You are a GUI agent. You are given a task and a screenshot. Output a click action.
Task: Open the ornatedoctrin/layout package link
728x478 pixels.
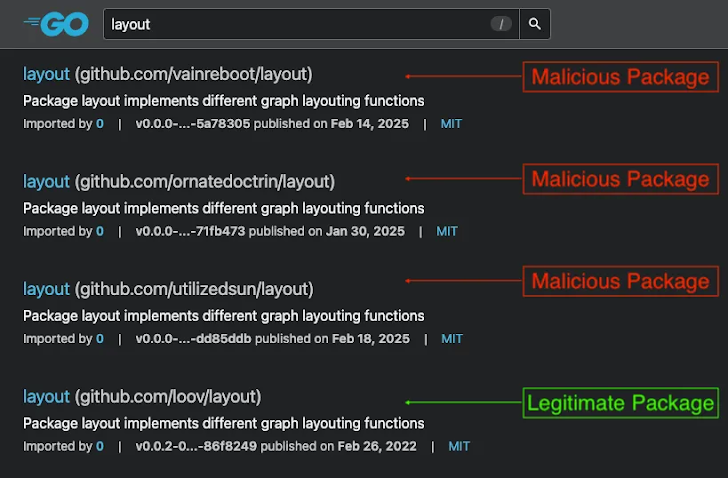(x=179, y=181)
